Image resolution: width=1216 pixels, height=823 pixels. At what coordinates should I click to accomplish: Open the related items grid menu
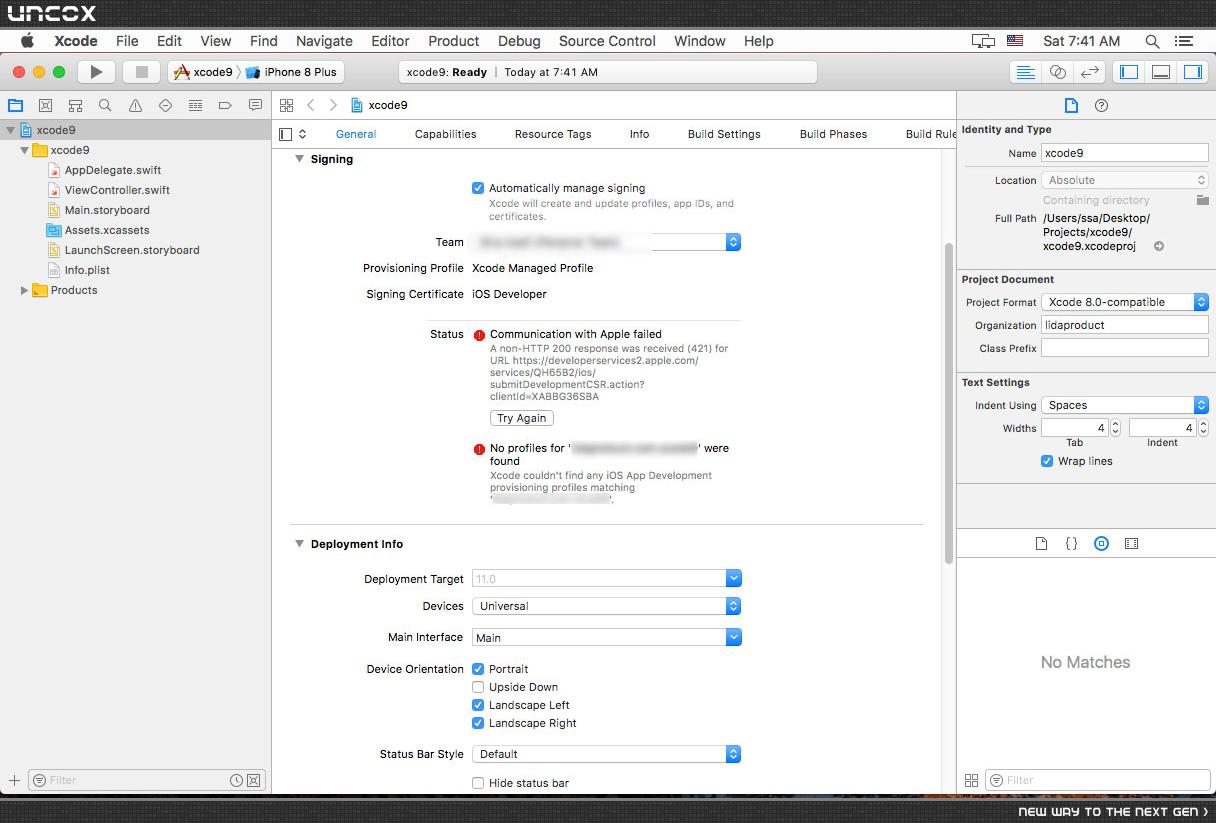click(286, 105)
